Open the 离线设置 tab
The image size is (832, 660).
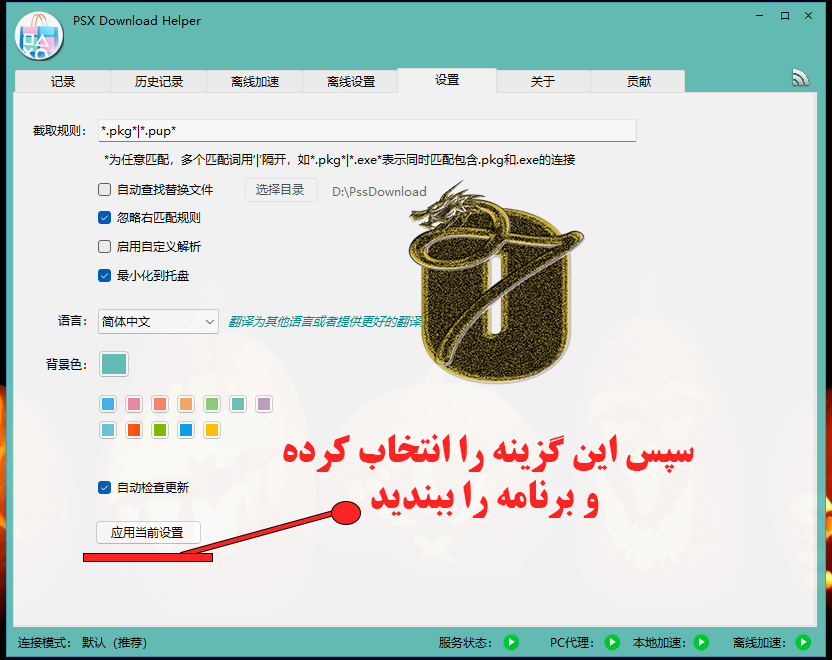(x=351, y=82)
